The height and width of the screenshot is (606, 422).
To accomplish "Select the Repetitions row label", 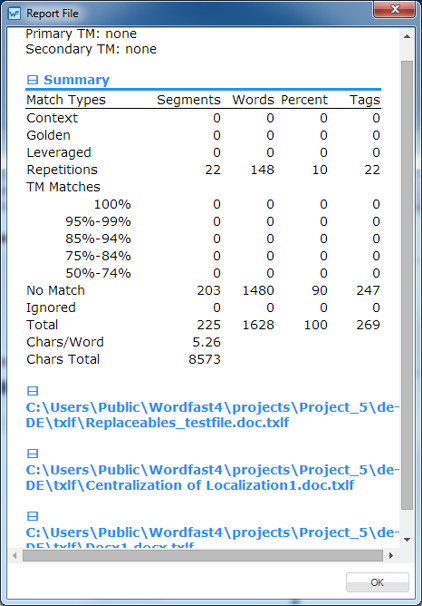I will (x=62, y=170).
